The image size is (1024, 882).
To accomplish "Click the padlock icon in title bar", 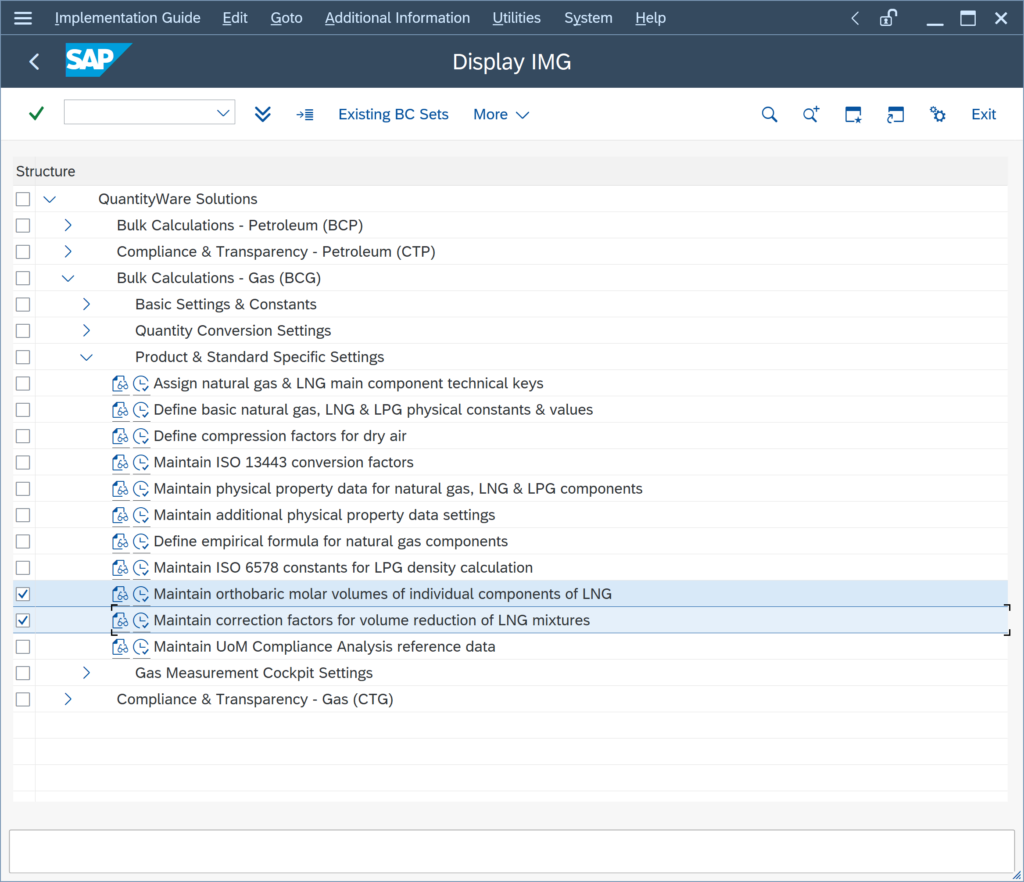I will (888, 18).
